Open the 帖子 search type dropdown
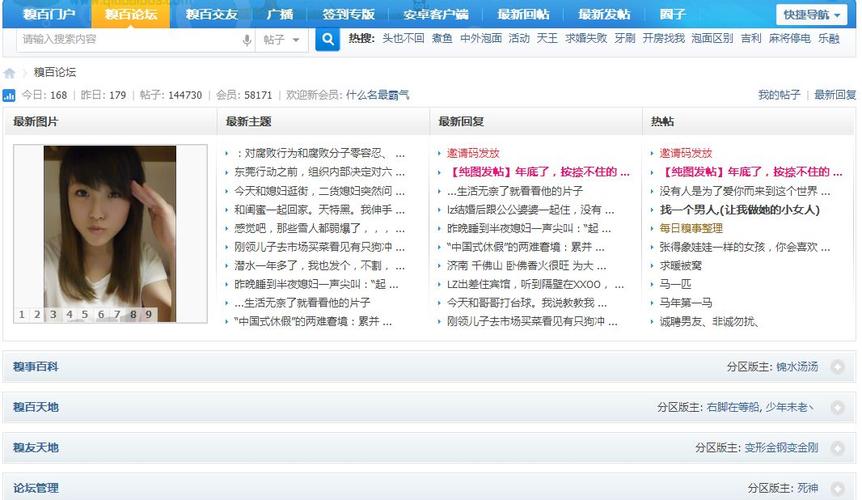 click(282, 40)
